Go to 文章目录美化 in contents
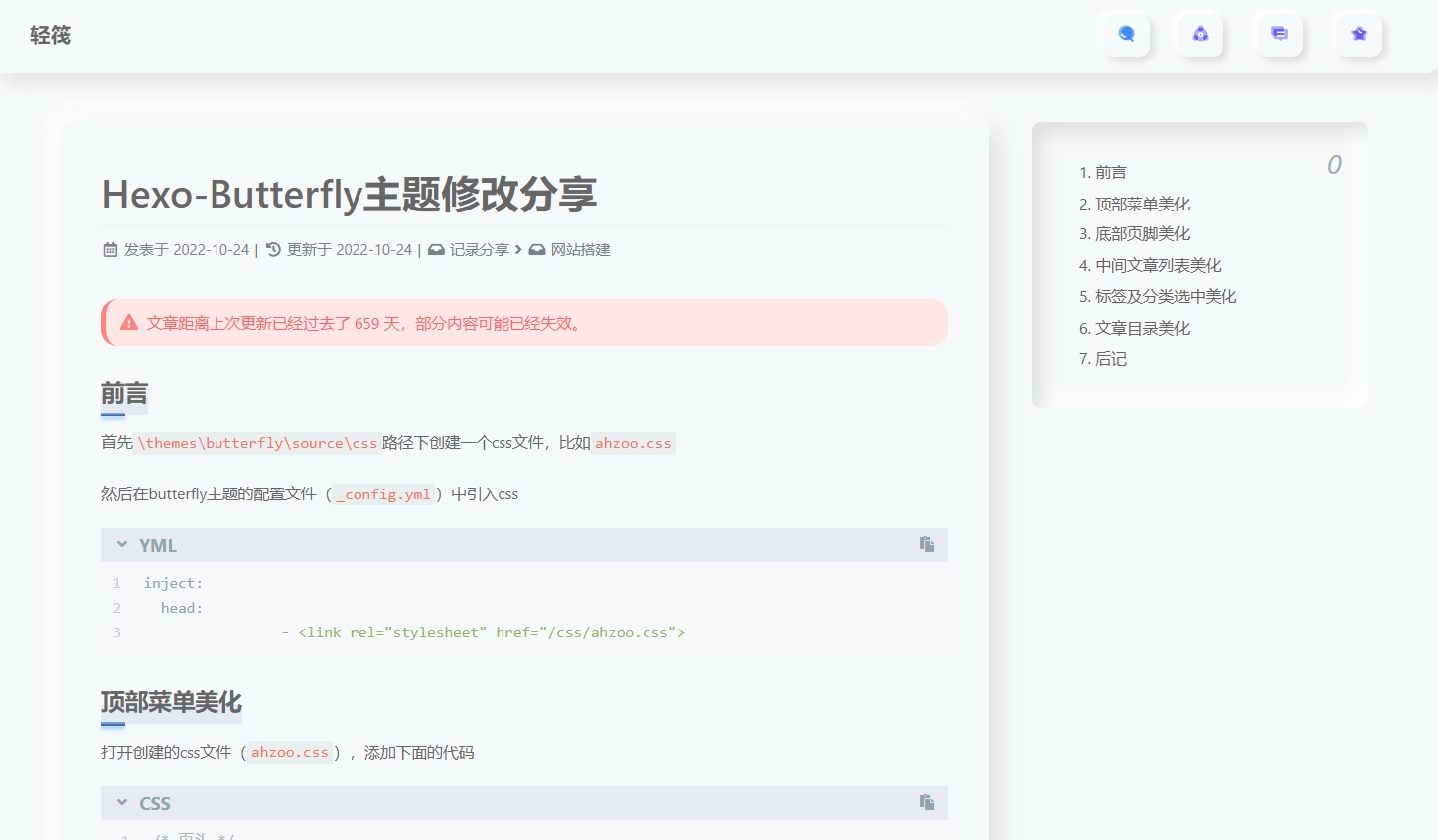The height and width of the screenshot is (840, 1438). pyautogui.click(x=1142, y=328)
